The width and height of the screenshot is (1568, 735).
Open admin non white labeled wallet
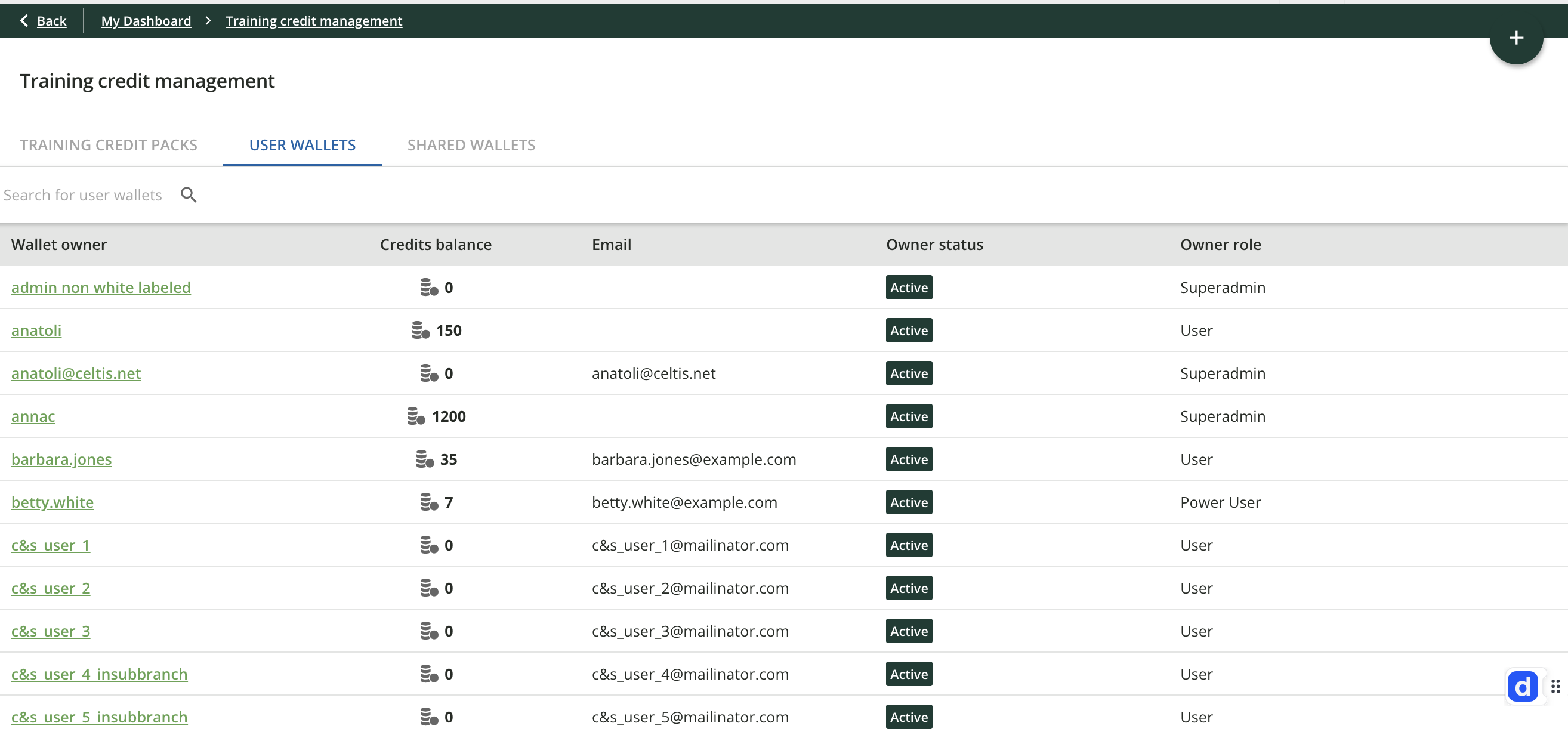pos(101,287)
